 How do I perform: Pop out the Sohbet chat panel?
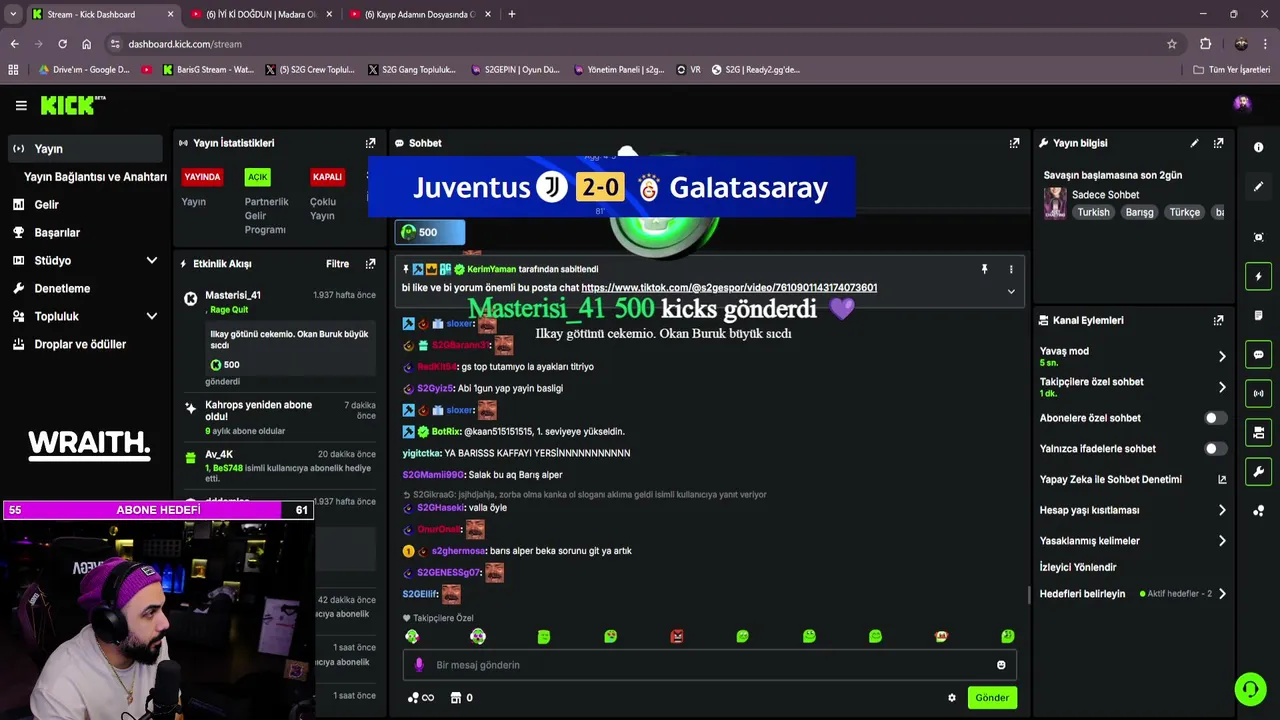click(1014, 143)
